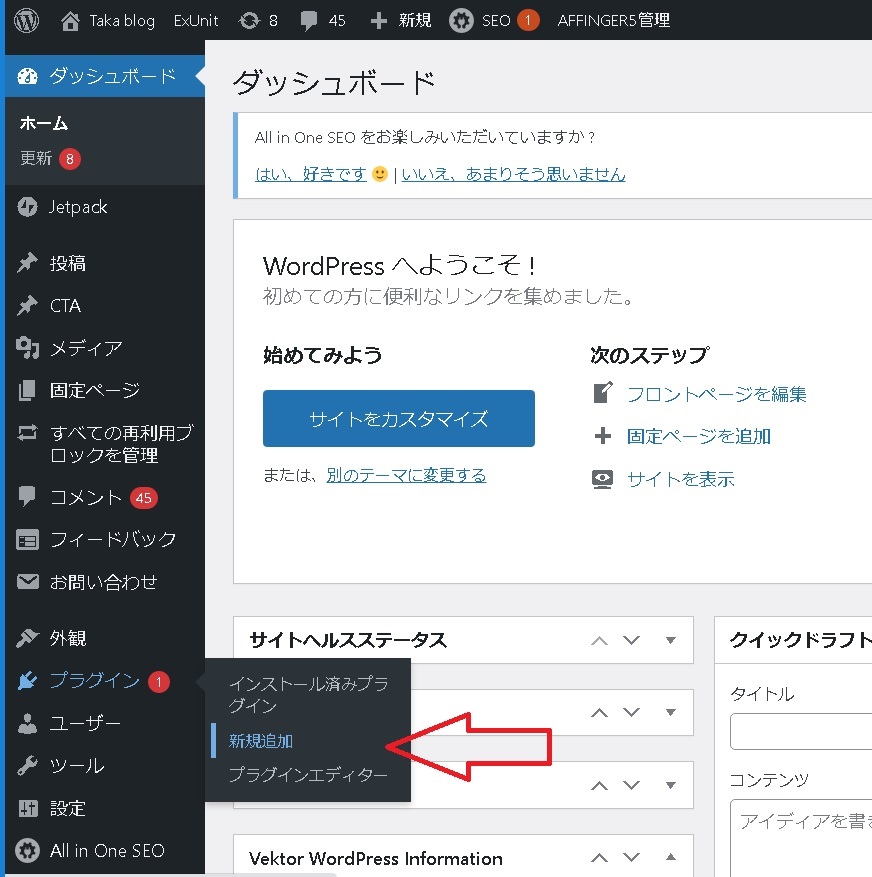Click the plus icon beside 固定ページを追加
Image resolution: width=872 pixels, height=877 pixels.
pyautogui.click(x=602, y=436)
